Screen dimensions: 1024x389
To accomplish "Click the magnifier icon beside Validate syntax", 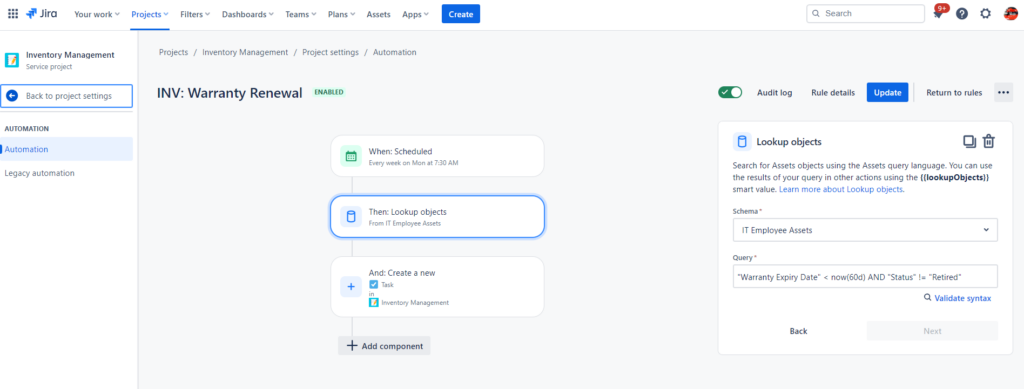I will pos(927,298).
